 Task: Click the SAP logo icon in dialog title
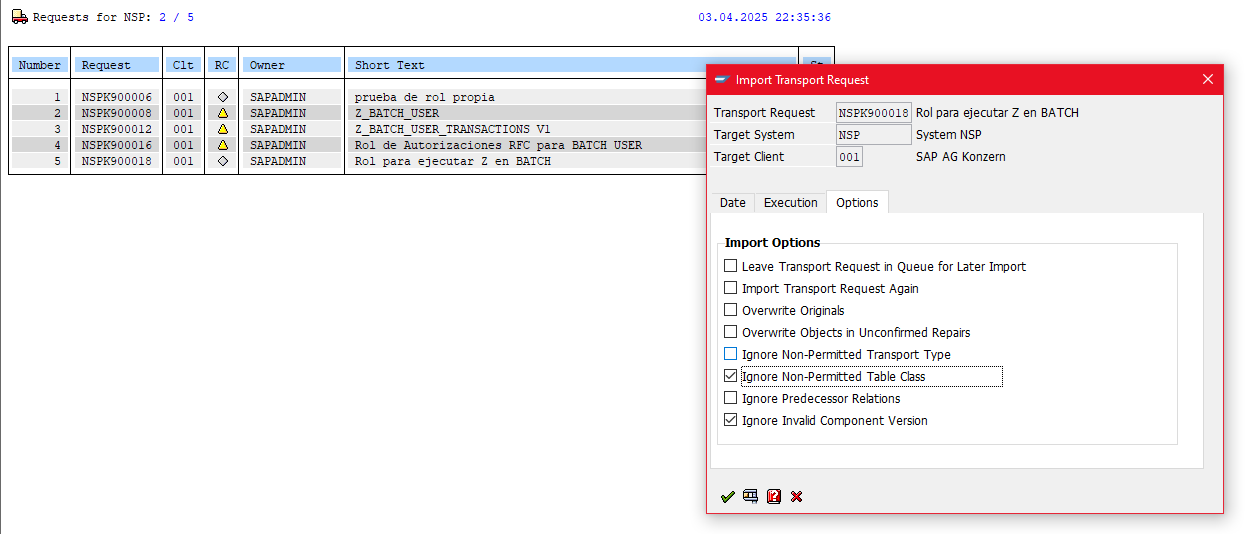coord(721,79)
